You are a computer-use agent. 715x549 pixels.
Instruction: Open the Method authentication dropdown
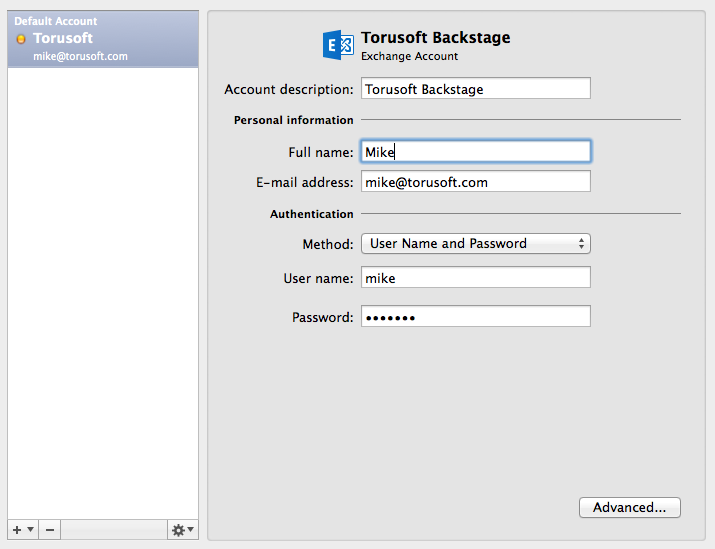click(x=476, y=243)
